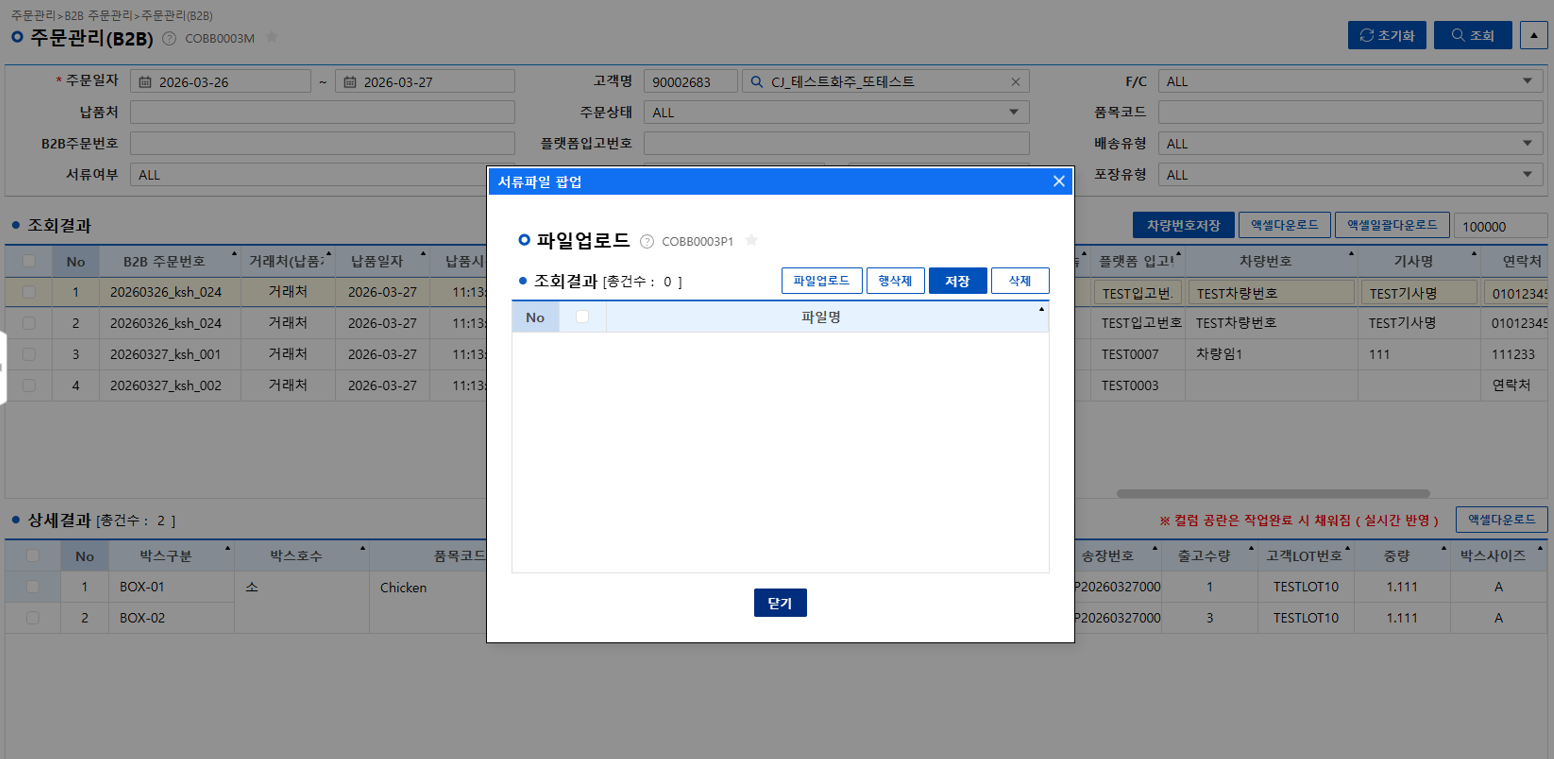Toggle select-all checkbox in popup file grid
The image size is (1554, 759).
pos(583,317)
